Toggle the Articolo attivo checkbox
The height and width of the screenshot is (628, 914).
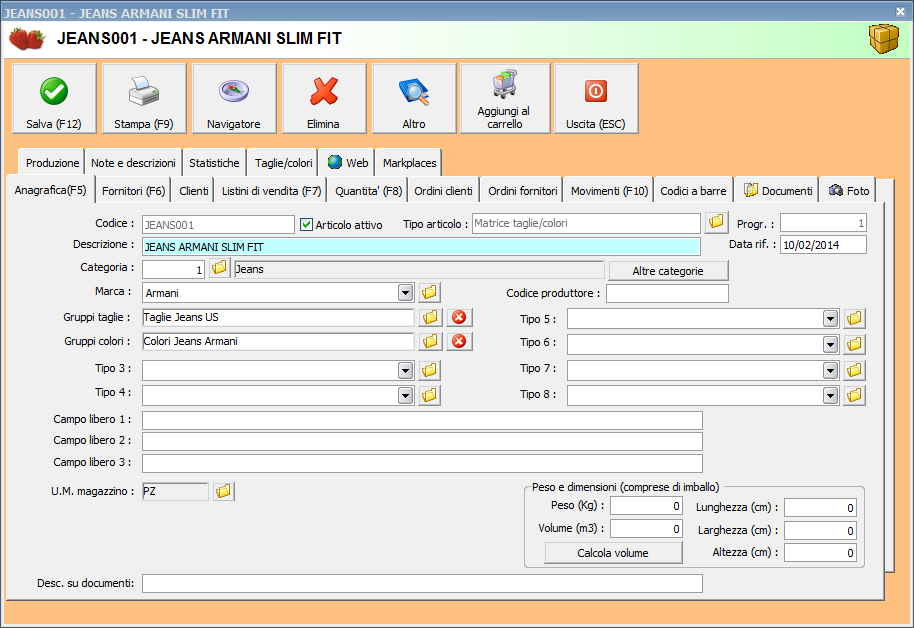point(307,224)
